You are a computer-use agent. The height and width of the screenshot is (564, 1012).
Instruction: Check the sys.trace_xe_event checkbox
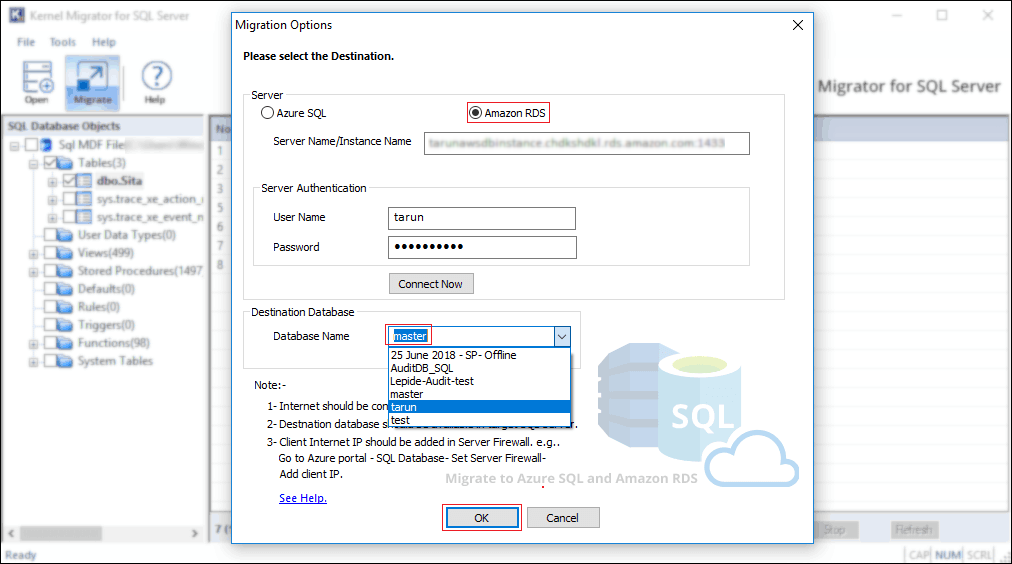69,217
